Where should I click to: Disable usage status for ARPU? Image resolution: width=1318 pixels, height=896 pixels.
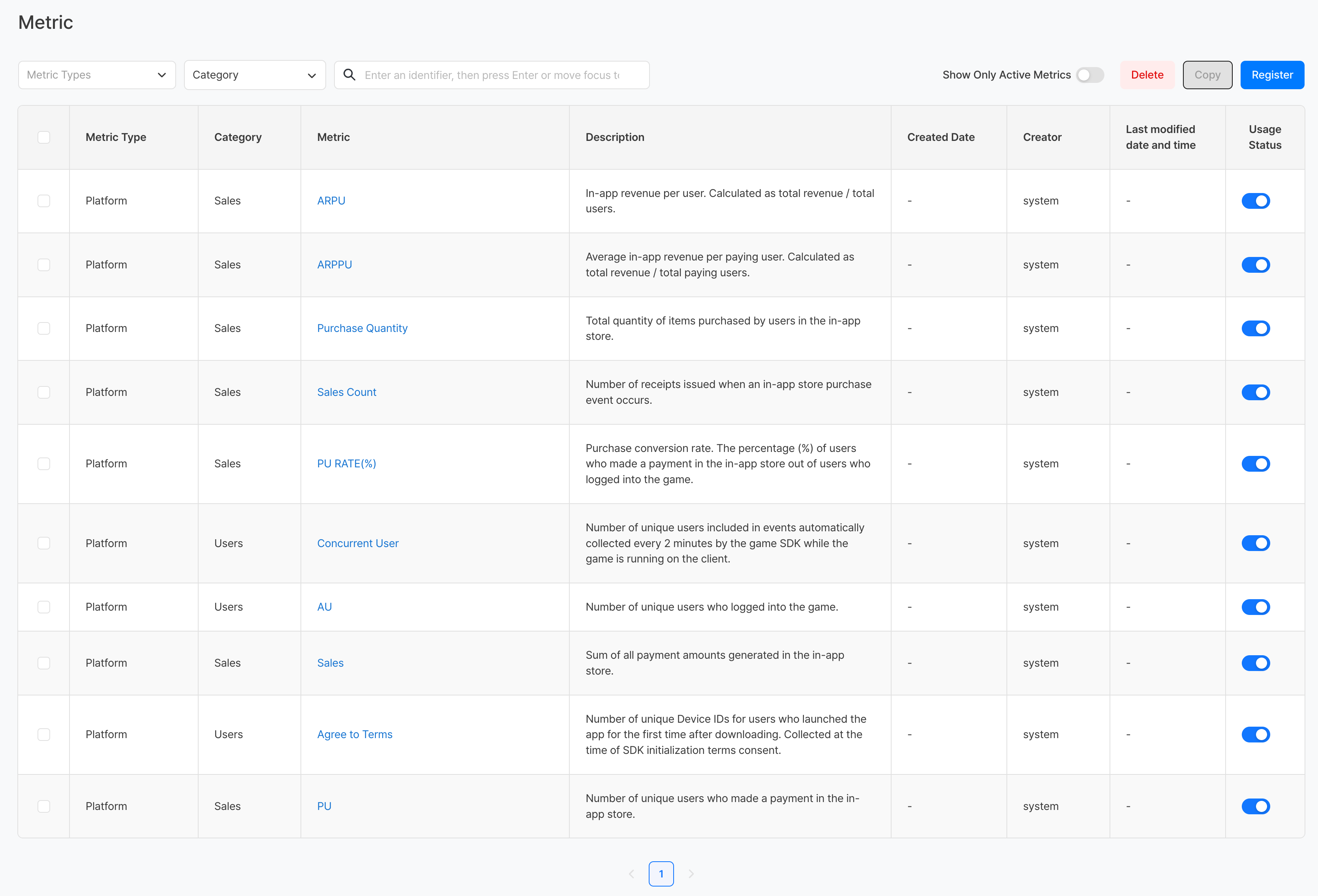tap(1255, 201)
